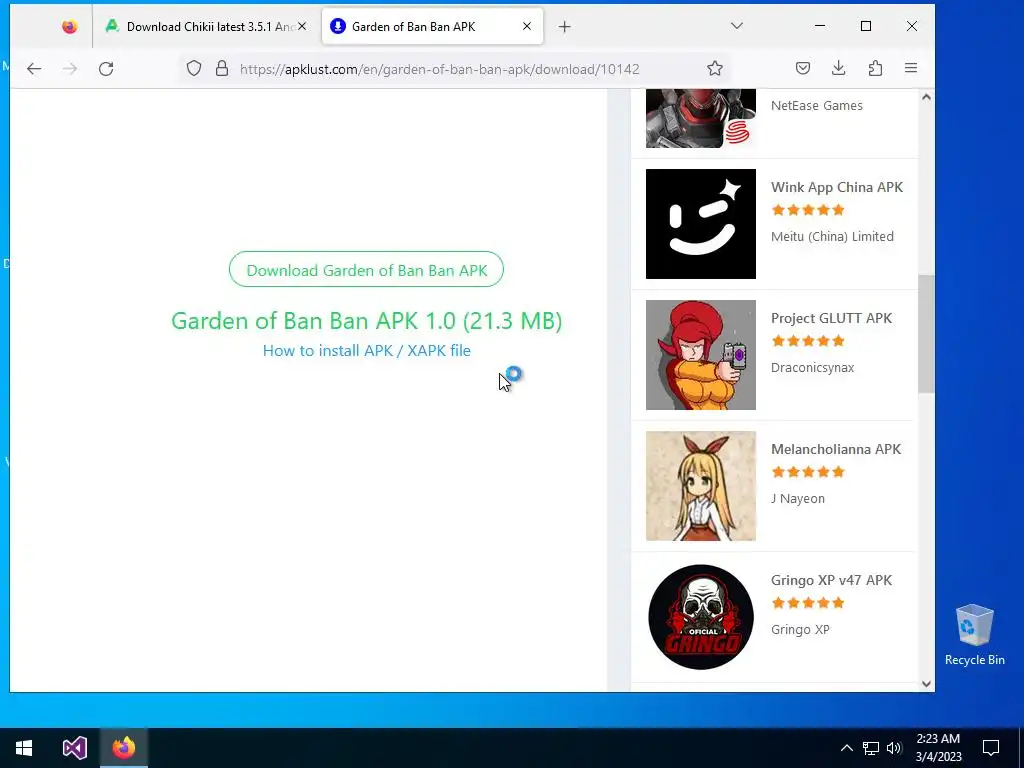Go back to the previous page

(34, 69)
